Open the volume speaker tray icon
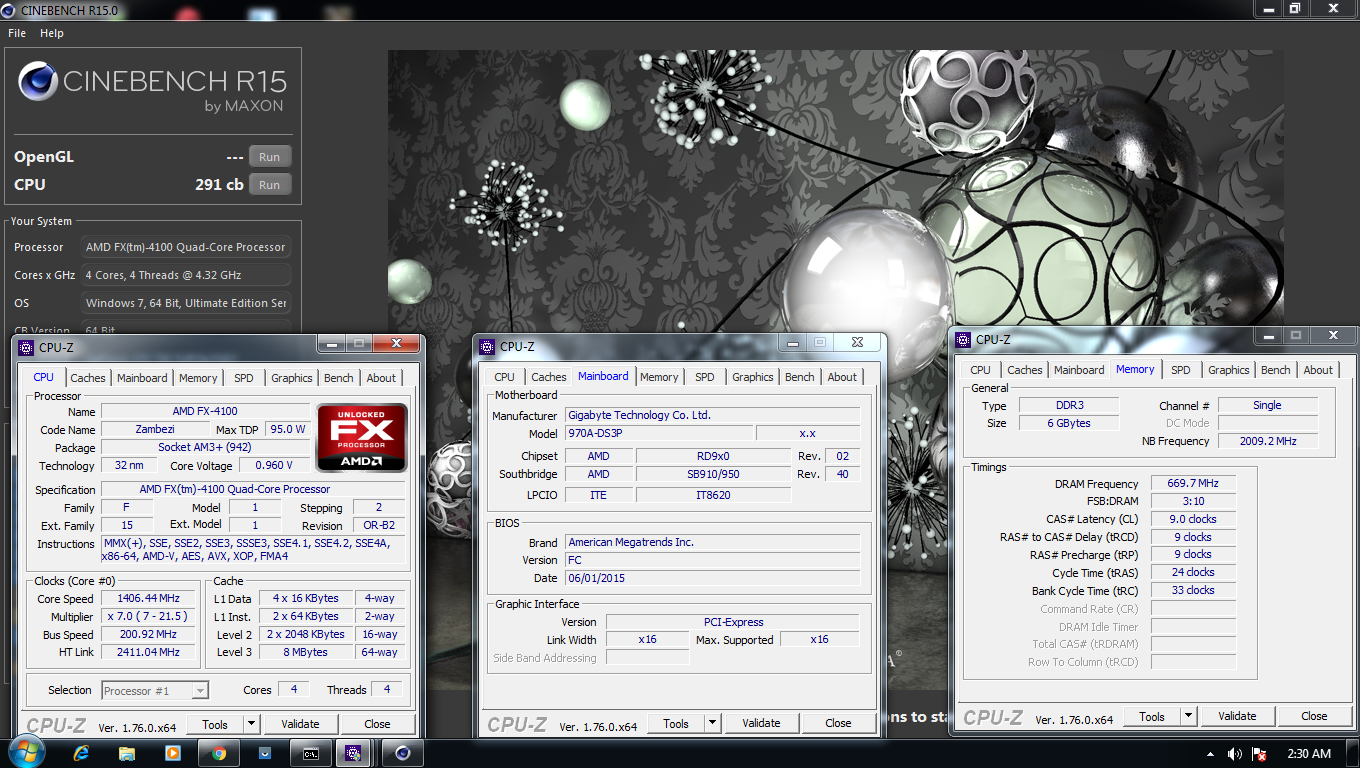Screen dimensions: 1360x768 click(1235, 754)
